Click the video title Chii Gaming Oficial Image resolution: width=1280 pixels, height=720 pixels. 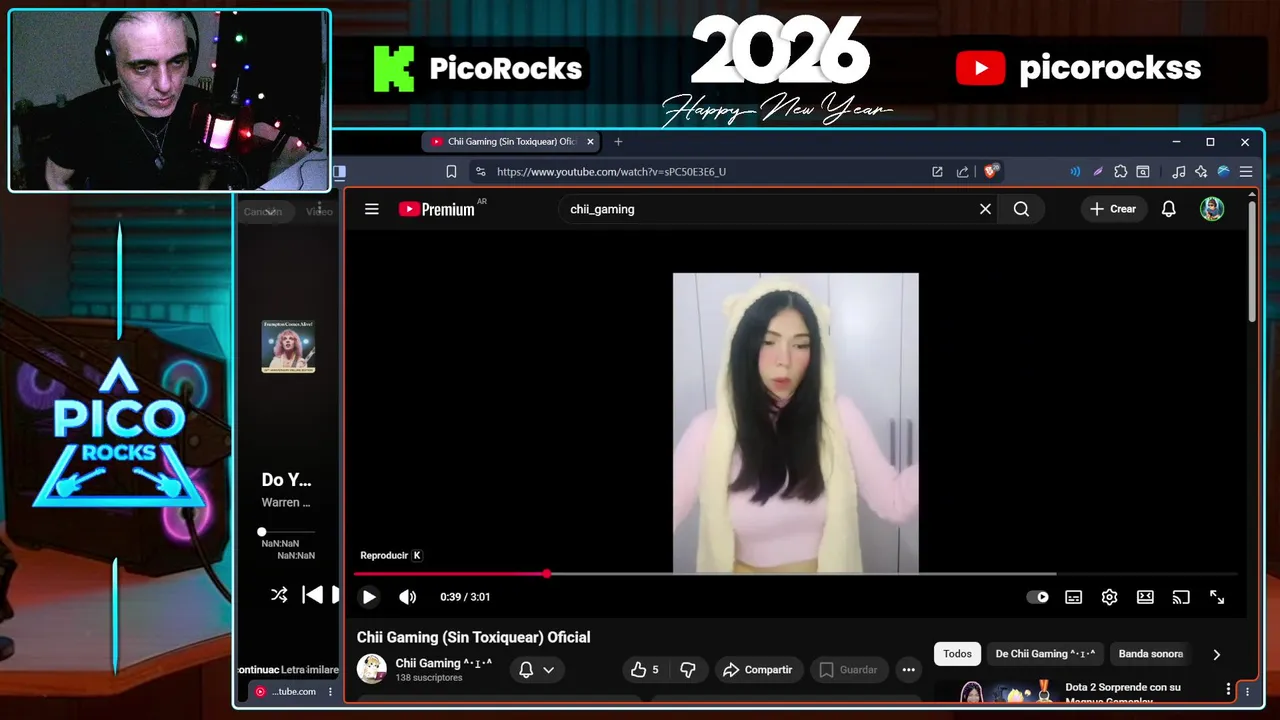coord(474,637)
